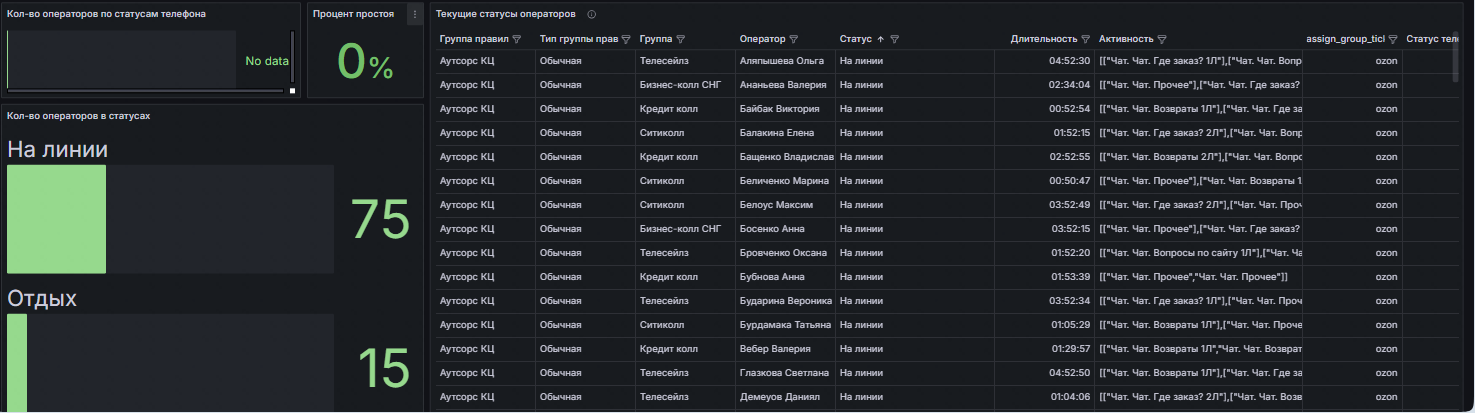Image resolution: width=1475 pixels, height=413 pixels.
Task: Open filter for assign_group column
Action: (x=1393, y=39)
